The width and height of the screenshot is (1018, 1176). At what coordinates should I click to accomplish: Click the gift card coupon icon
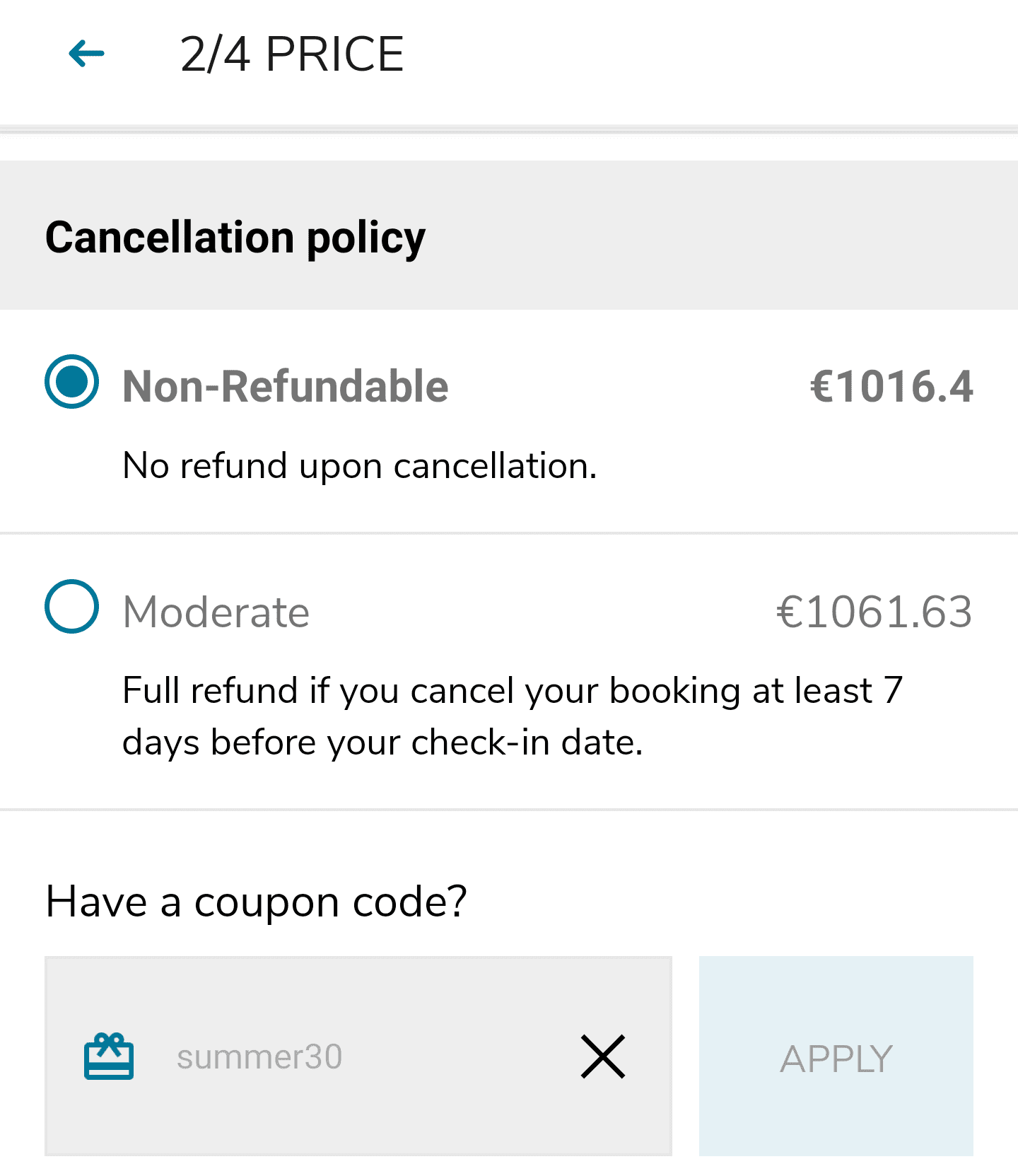coord(109,1056)
